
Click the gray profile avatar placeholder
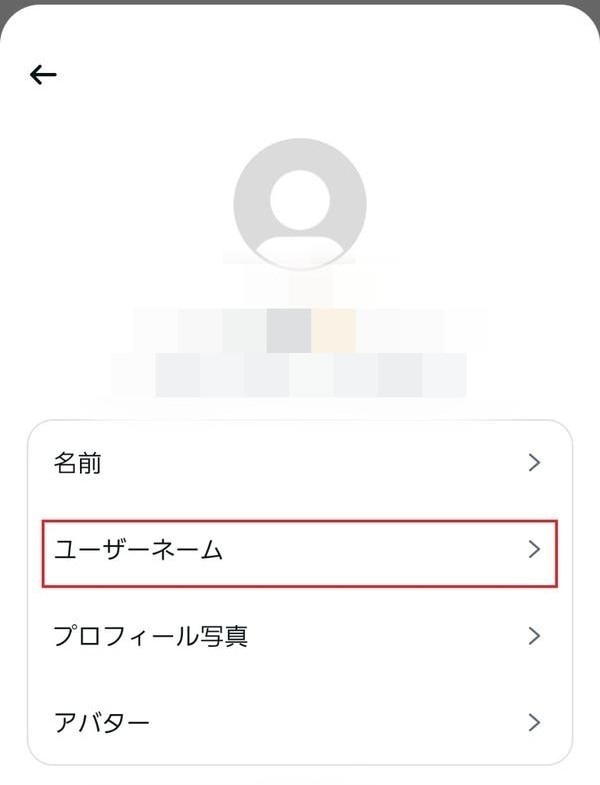(x=300, y=204)
